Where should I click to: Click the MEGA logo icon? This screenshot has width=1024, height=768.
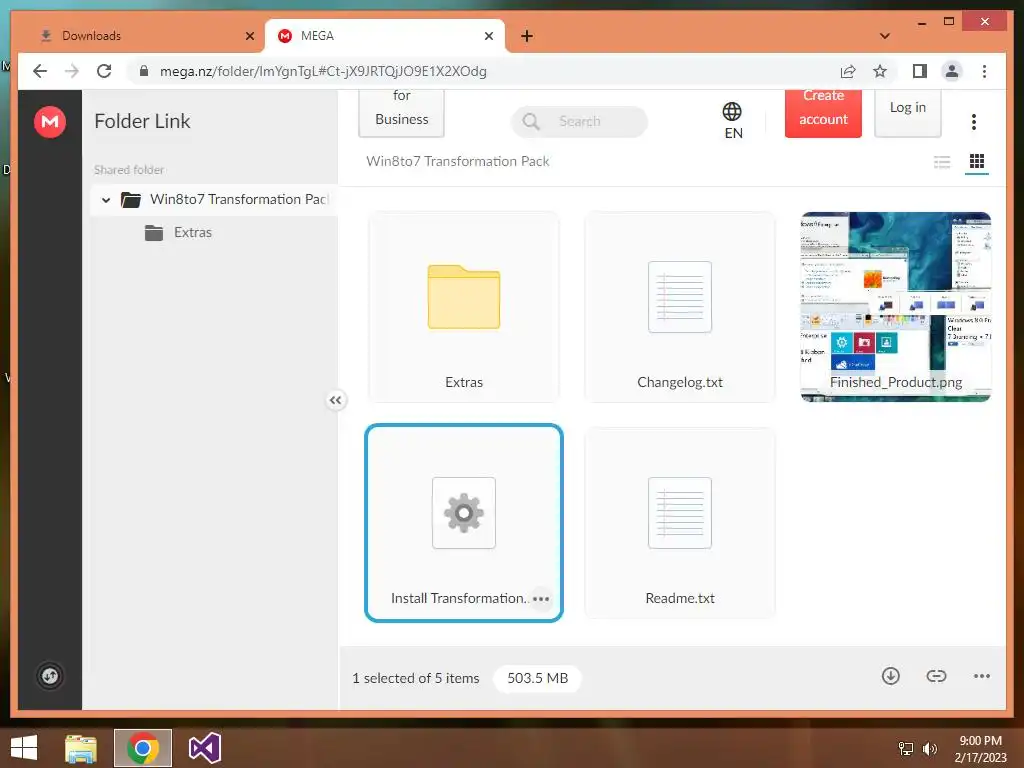(x=50, y=121)
